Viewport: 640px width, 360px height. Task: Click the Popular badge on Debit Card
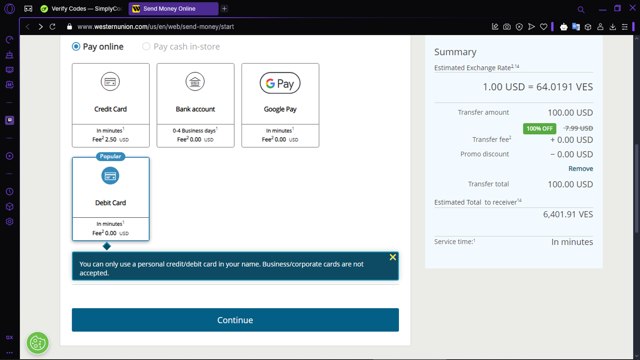(x=110, y=156)
